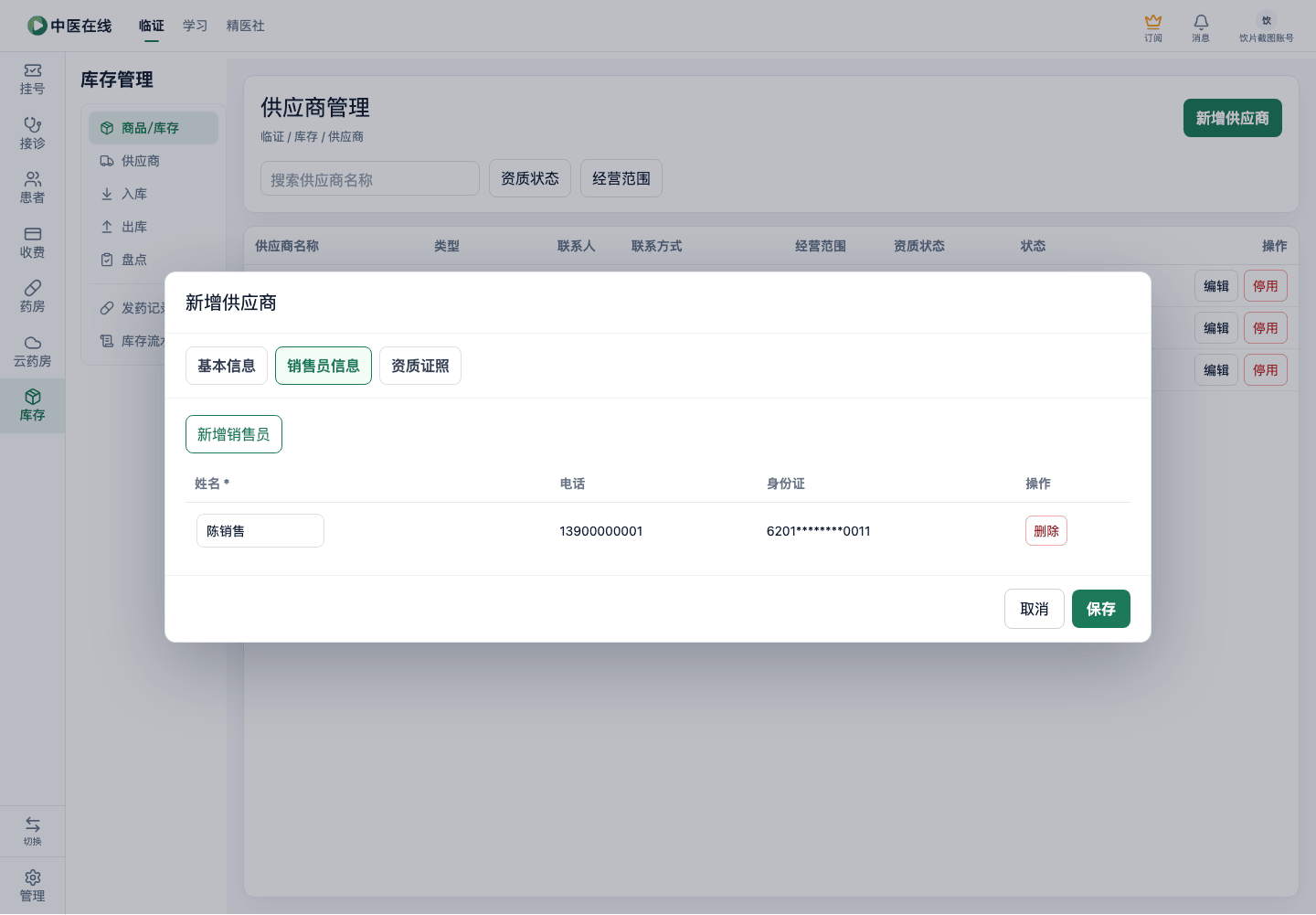
Task: Switch to the 学习 top navigation tab
Action: pyautogui.click(x=196, y=26)
